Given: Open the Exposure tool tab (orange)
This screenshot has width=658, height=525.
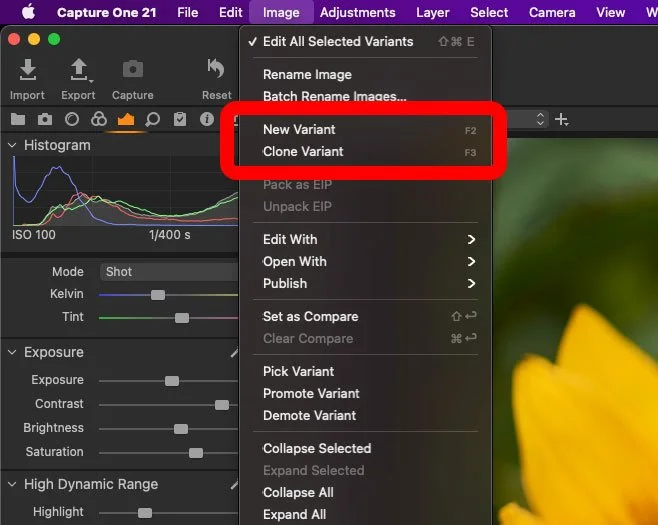Looking at the screenshot, I should click(x=126, y=120).
